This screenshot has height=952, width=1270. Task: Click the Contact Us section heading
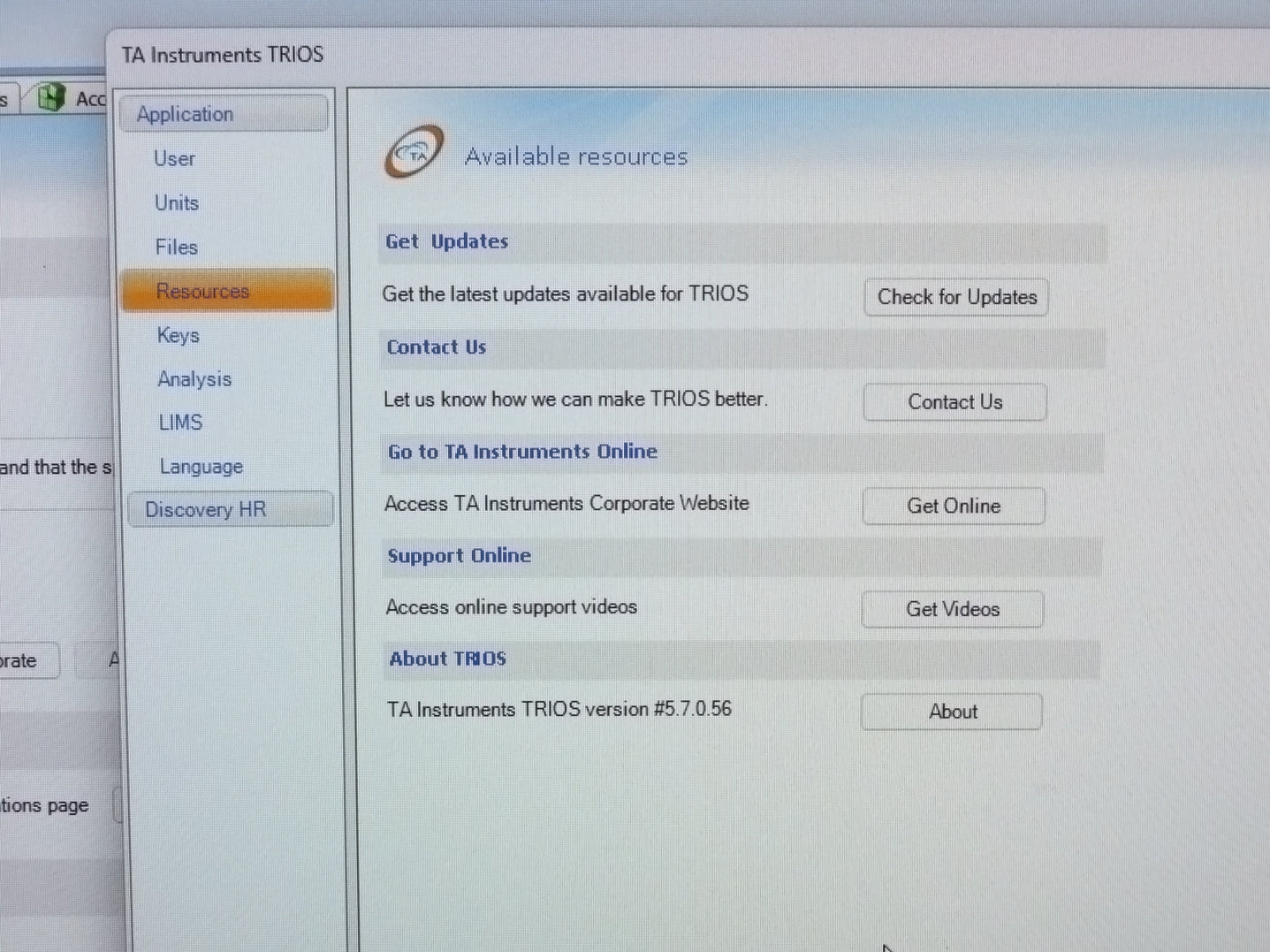437,347
